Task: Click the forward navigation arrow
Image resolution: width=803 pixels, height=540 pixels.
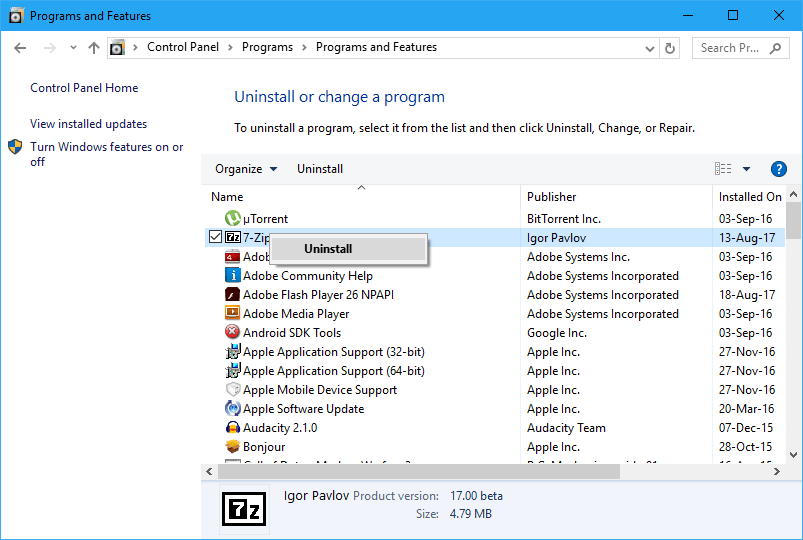Action: click(x=50, y=48)
